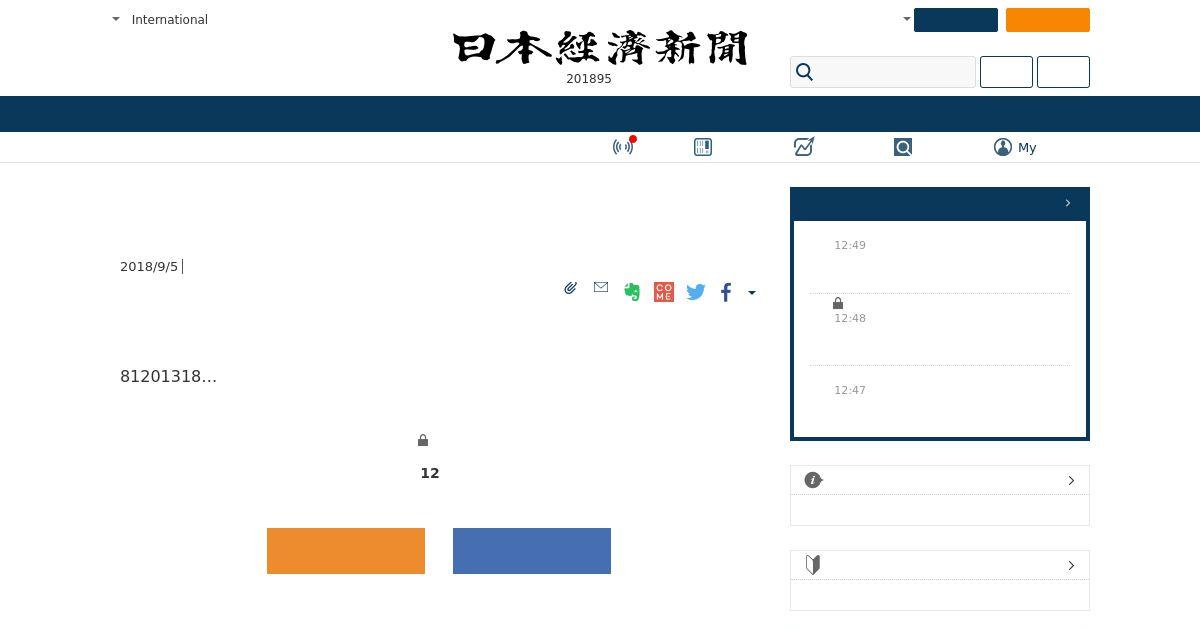Open the newspaper edition viewer icon
This screenshot has height=630, width=1200.
703,147
